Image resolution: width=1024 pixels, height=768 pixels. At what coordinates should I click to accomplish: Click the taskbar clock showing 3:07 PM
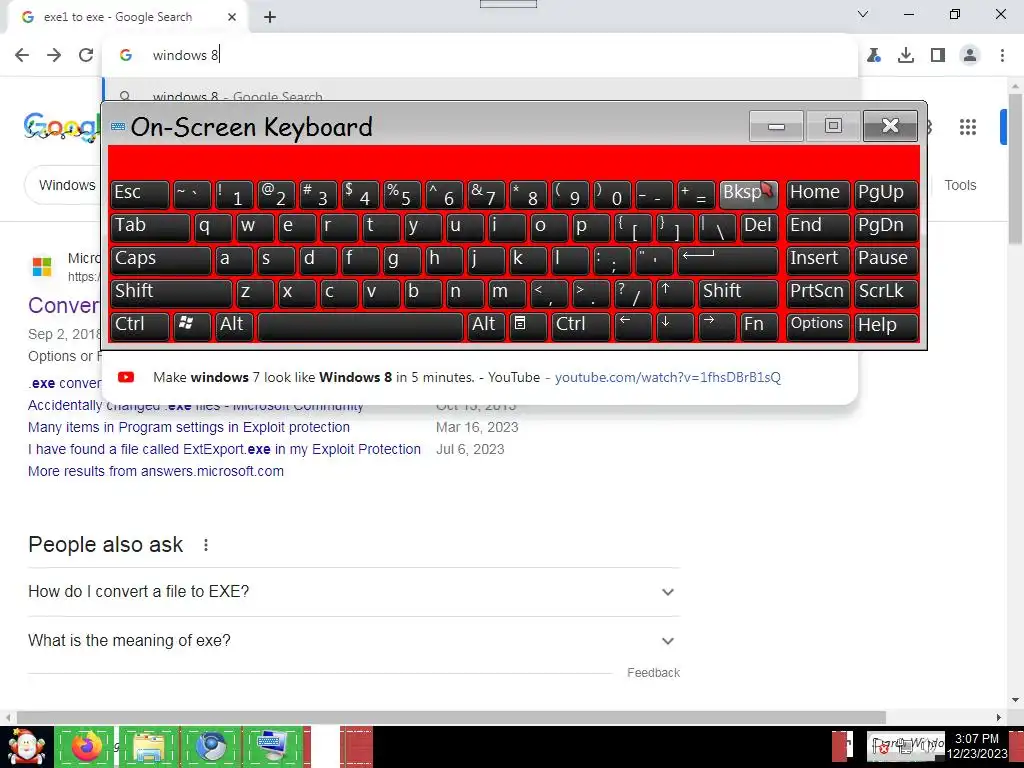tap(977, 746)
